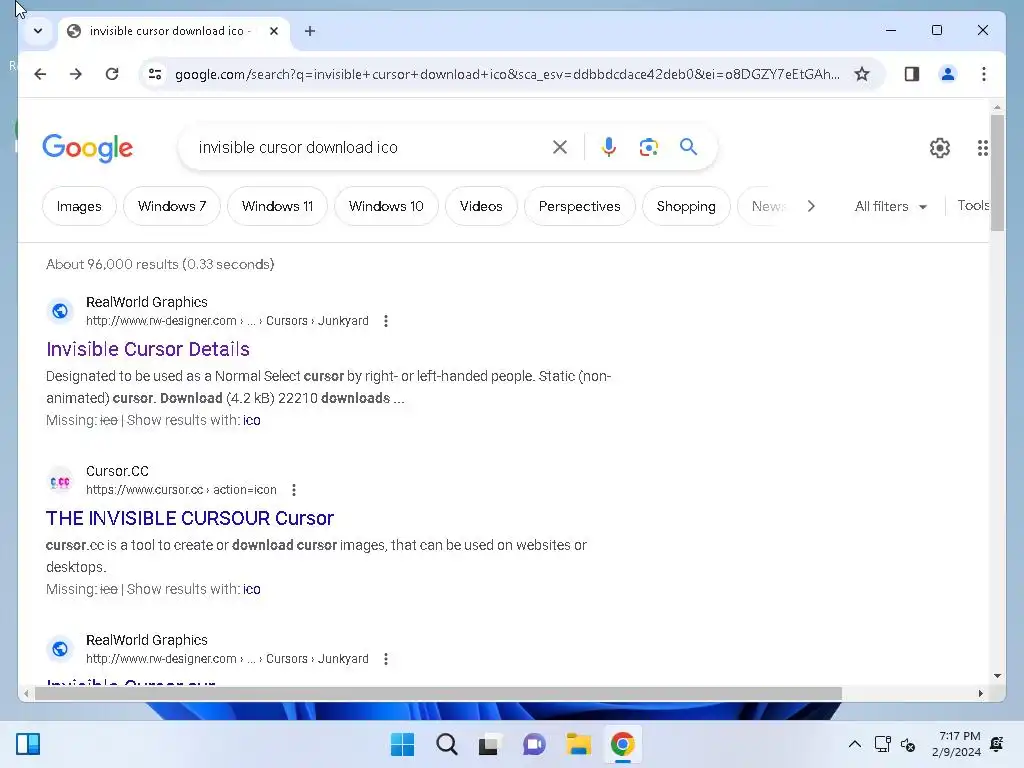This screenshot has width=1024, height=768.
Task: Close the invisible cursor download tab
Action: point(274,31)
